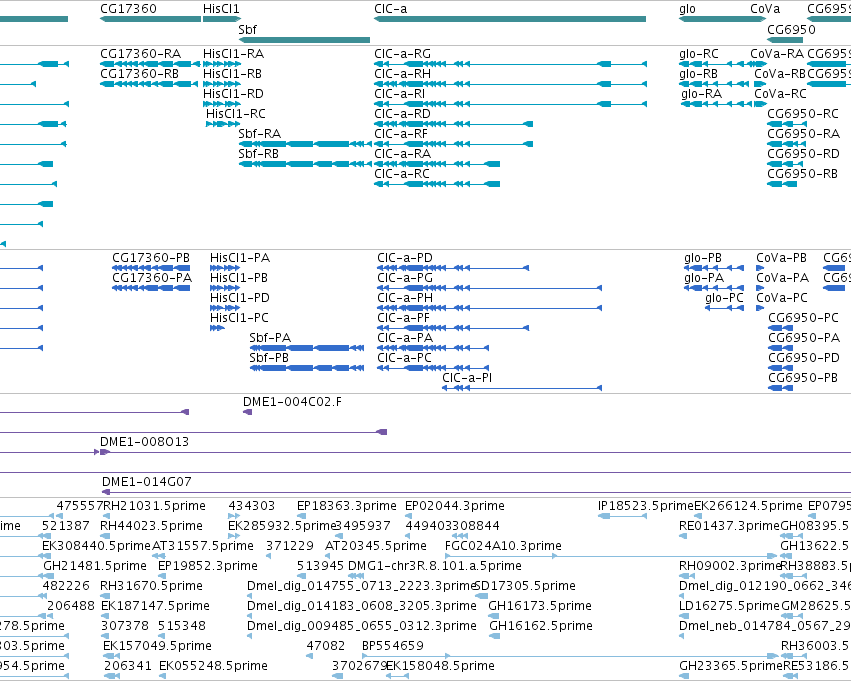Select the HisCl1-RA transcript label

(x=233, y=54)
